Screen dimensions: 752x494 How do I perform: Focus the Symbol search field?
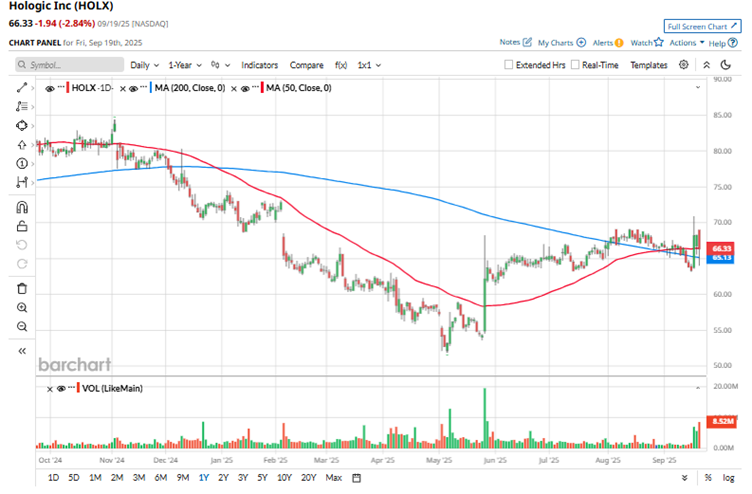click(x=70, y=65)
